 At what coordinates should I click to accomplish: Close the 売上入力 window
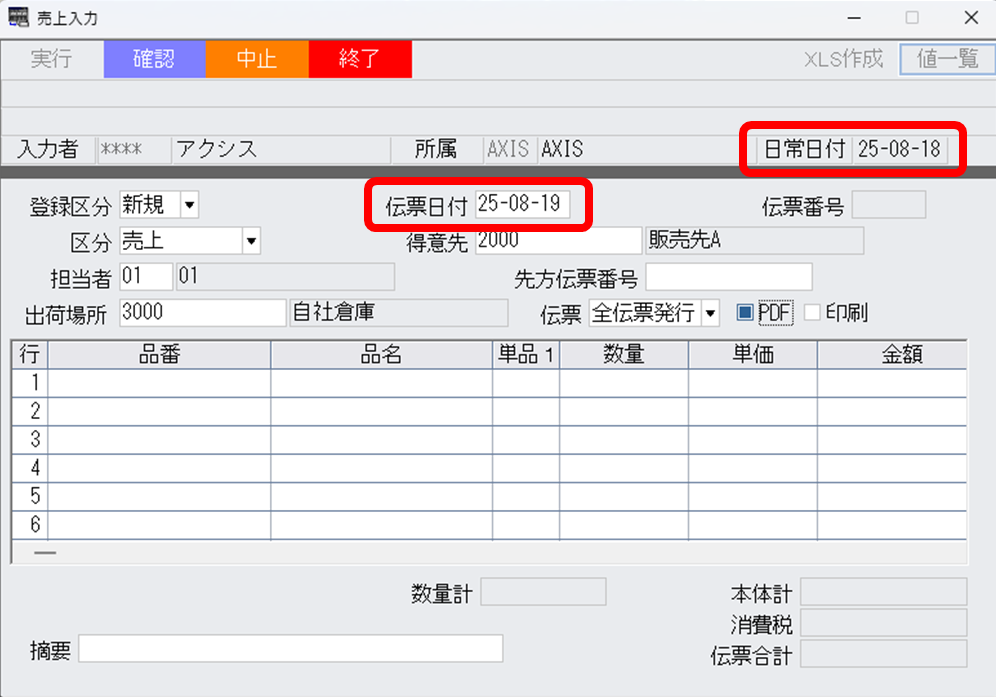point(970,18)
